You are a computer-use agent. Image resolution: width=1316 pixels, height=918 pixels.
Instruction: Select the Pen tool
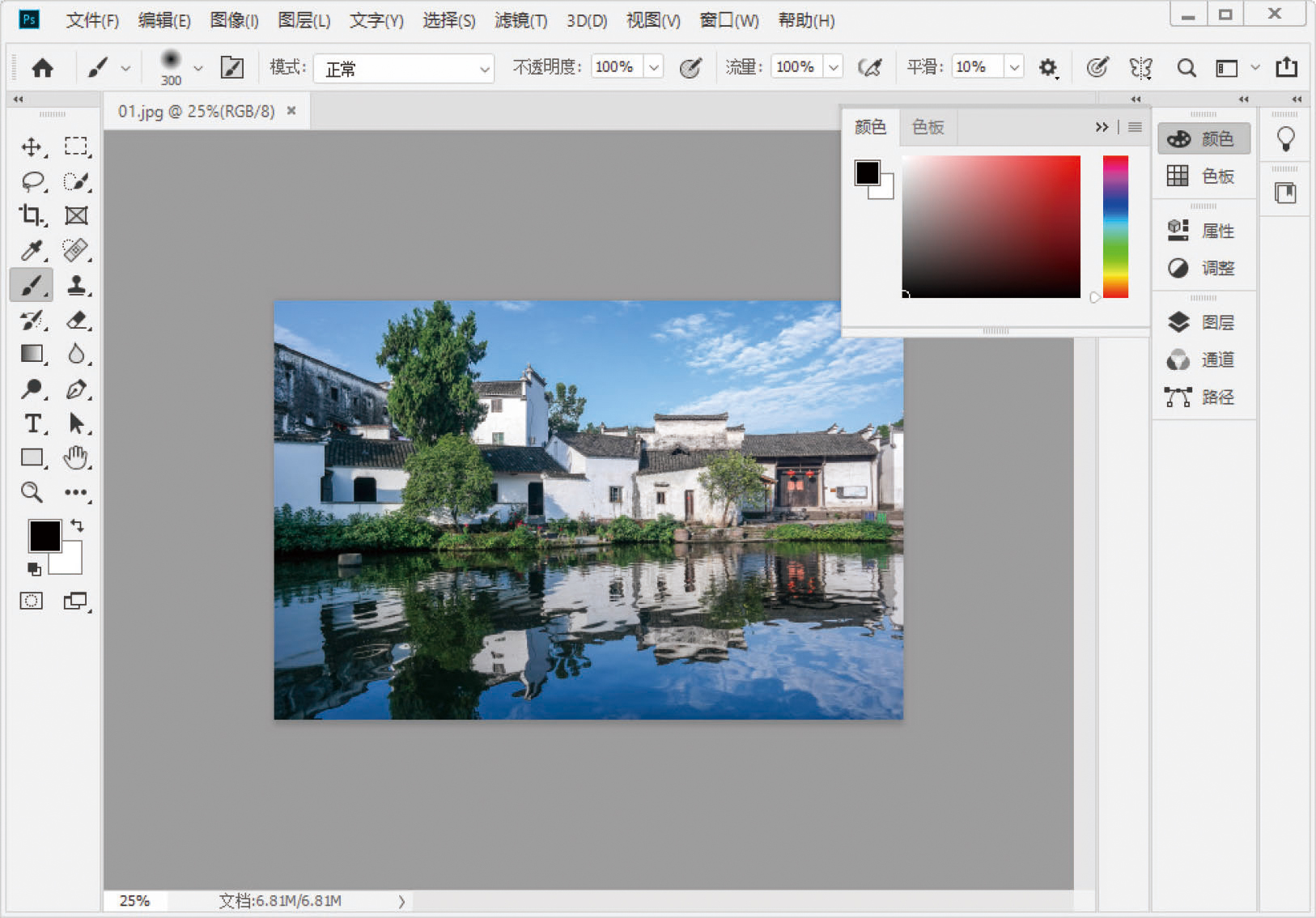pyautogui.click(x=76, y=389)
